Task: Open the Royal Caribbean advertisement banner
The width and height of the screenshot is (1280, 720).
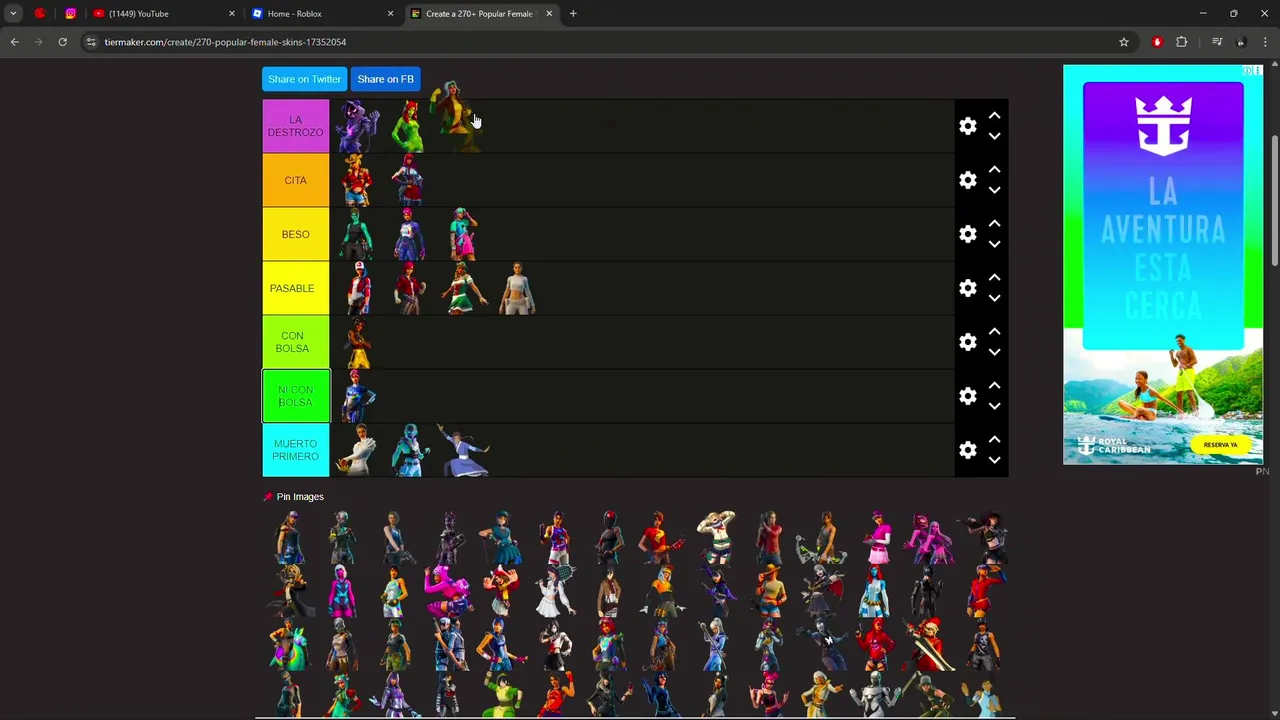Action: click(x=1163, y=265)
